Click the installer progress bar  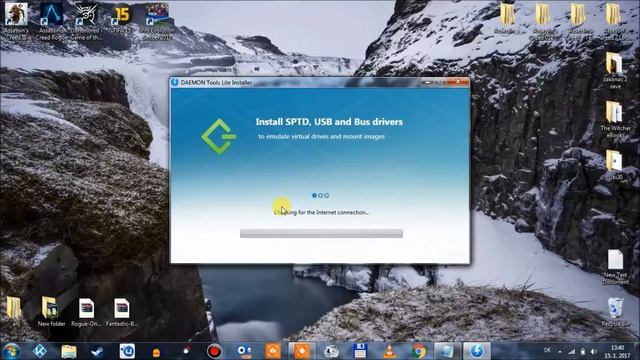pos(321,233)
